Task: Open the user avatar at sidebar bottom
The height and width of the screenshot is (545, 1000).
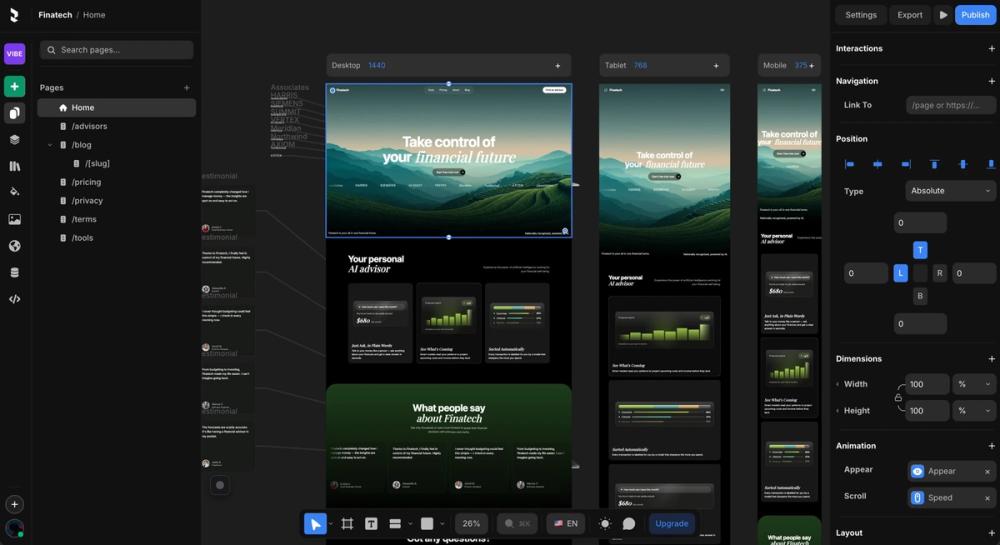Action: pos(15,528)
